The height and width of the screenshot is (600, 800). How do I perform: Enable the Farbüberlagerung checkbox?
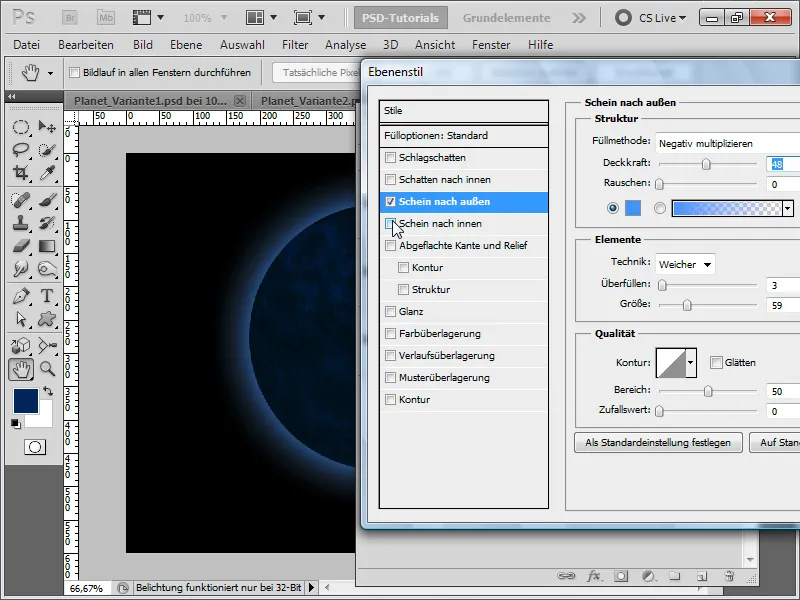390,334
